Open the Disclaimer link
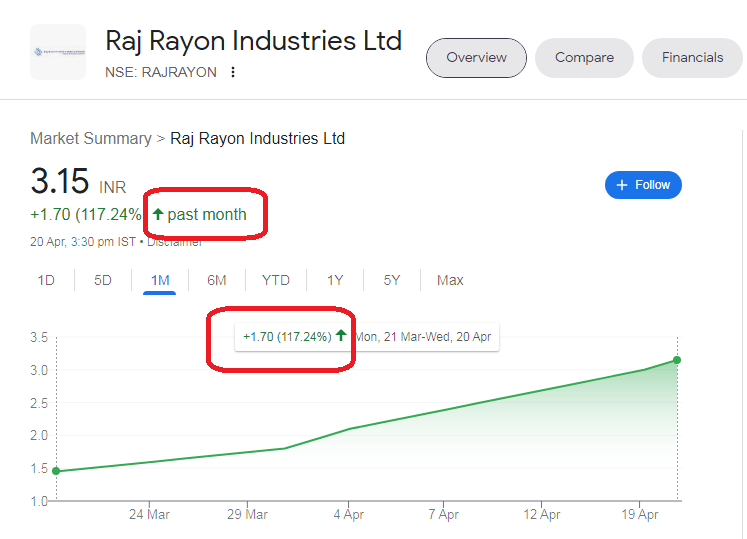 point(174,242)
